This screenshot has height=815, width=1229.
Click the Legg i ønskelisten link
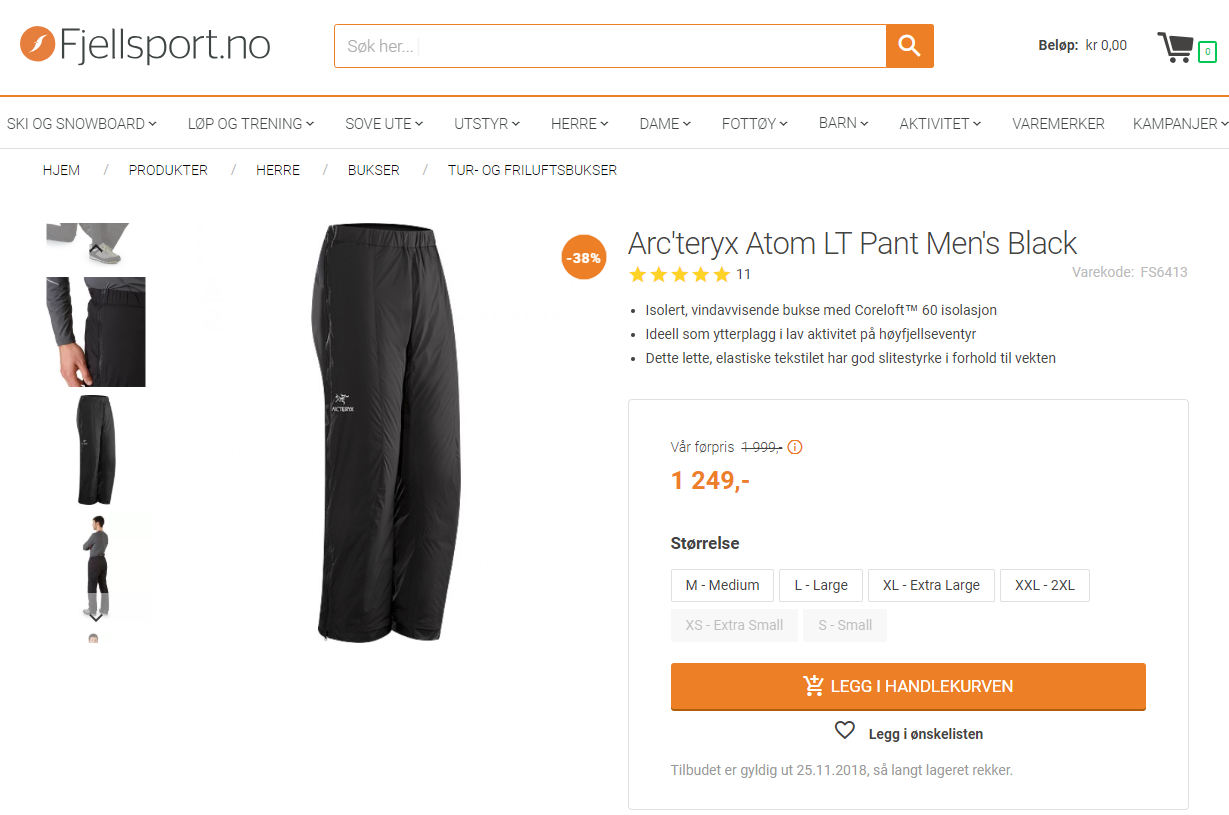tap(925, 734)
